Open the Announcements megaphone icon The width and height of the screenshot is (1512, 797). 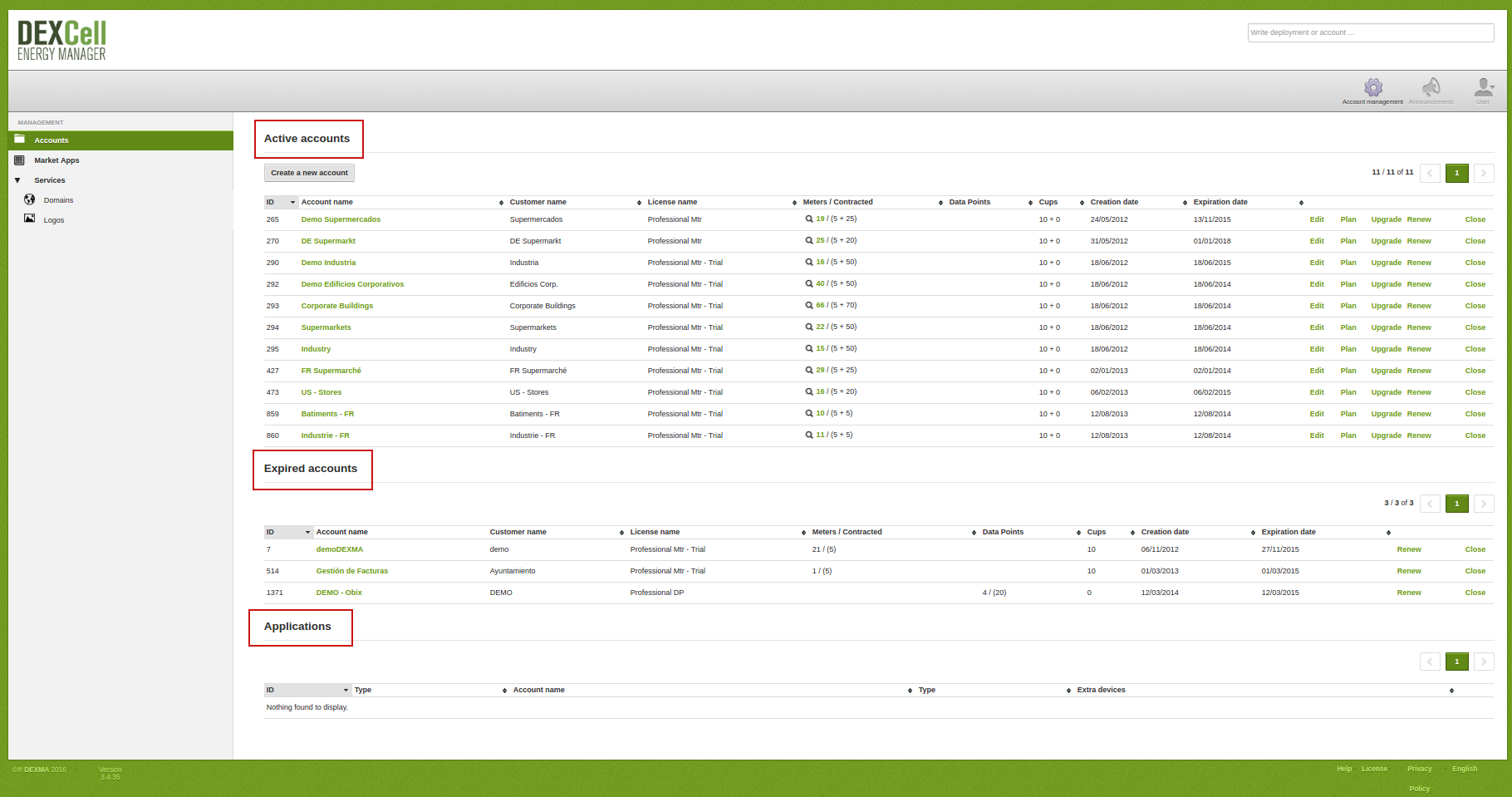click(x=1432, y=86)
